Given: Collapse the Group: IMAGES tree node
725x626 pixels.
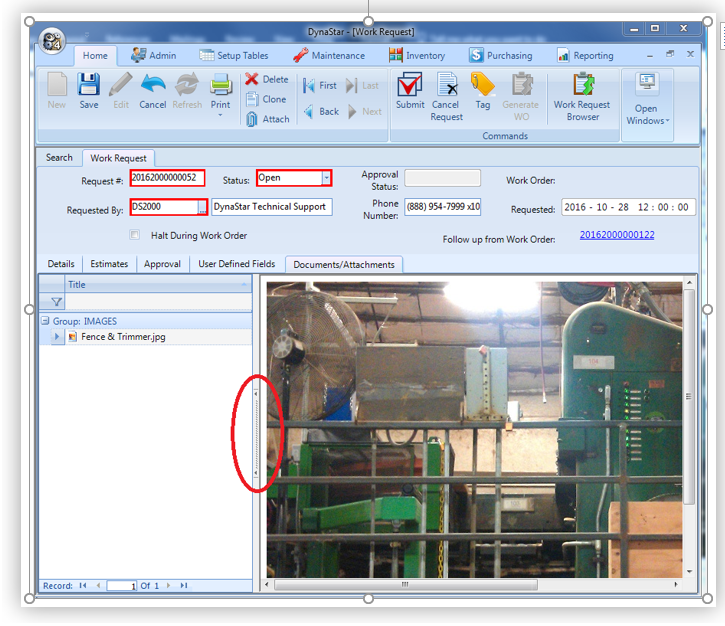Looking at the screenshot, I should pos(45,321).
